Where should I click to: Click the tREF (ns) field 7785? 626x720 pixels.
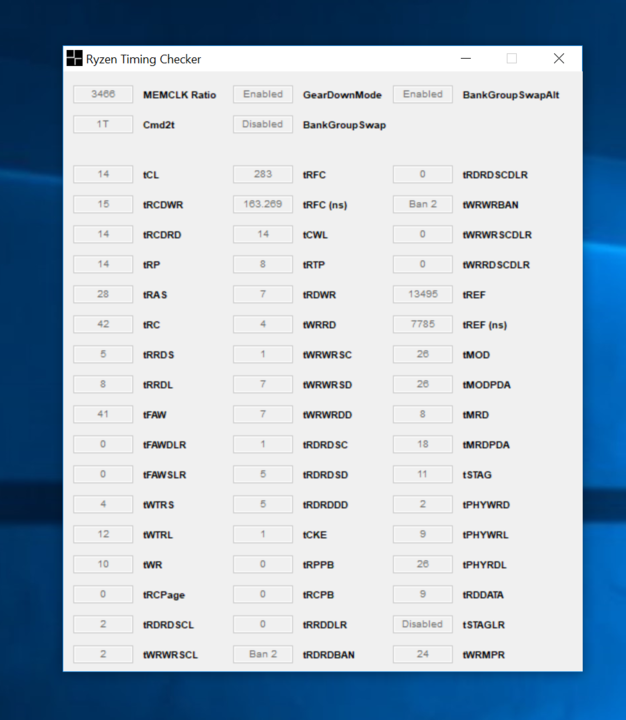423,324
